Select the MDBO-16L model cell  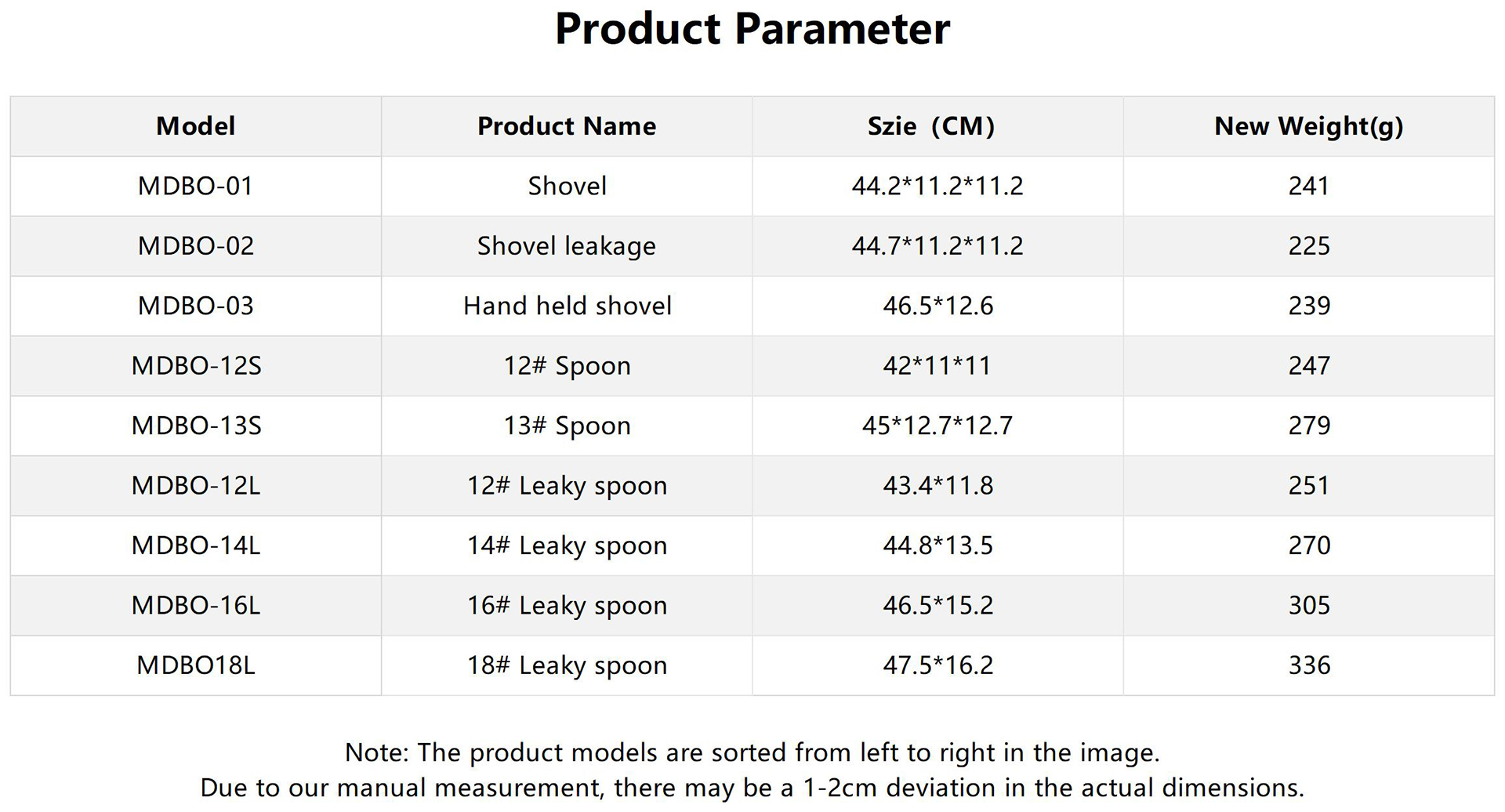195,605
